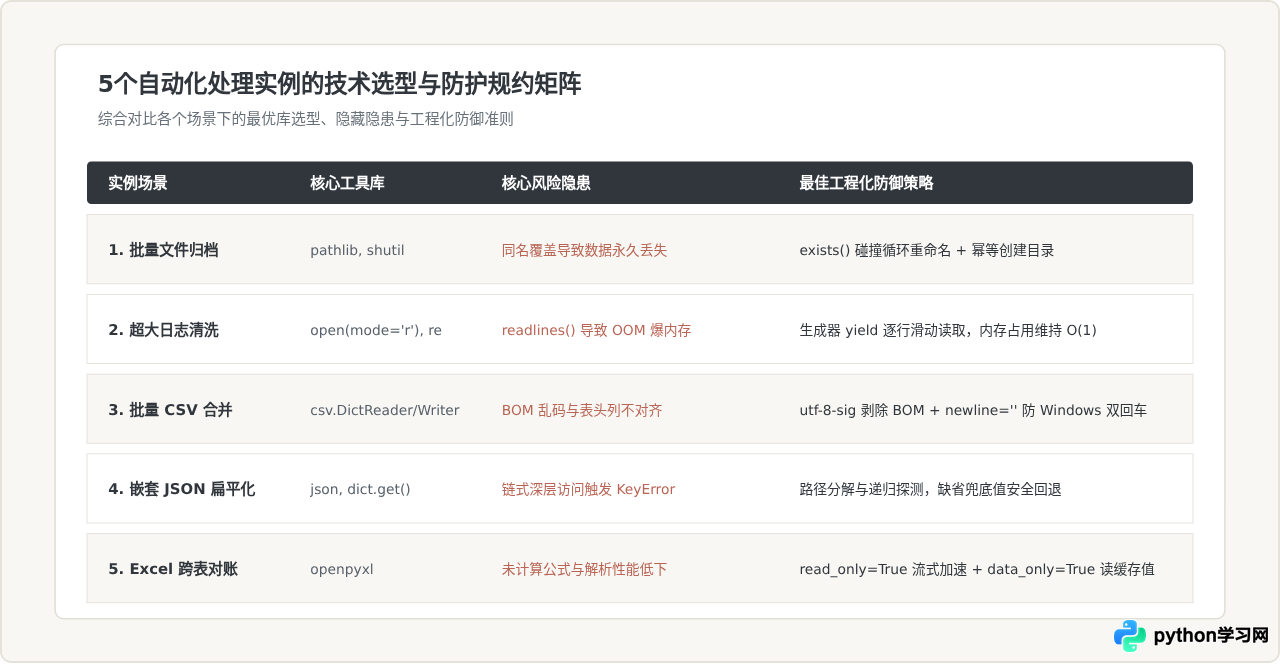Click the 核心风险隐患 column header
This screenshot has height=664, width=1280.
pos(546,183)
